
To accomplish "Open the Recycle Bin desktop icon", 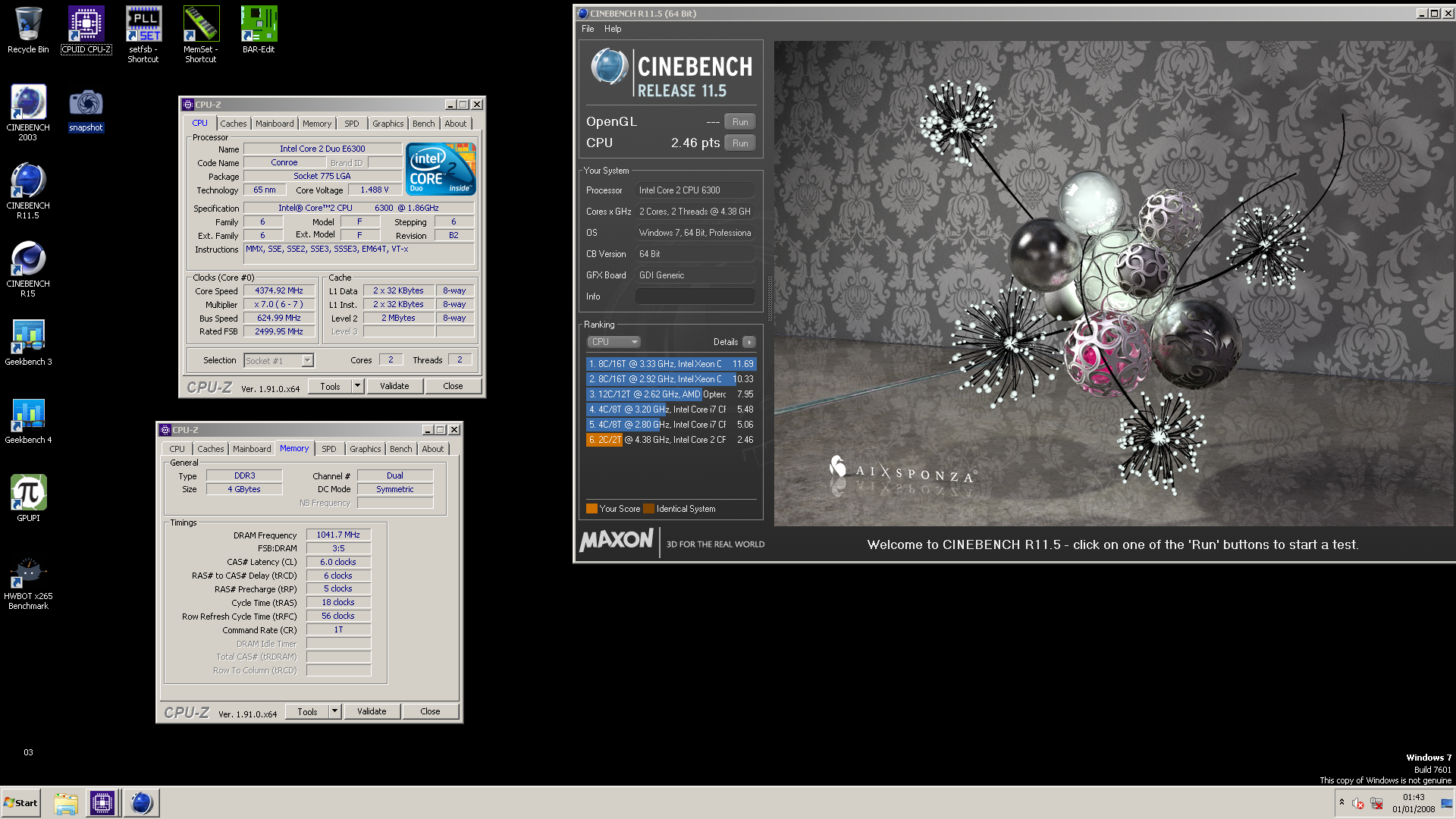I will coord(28,30).
